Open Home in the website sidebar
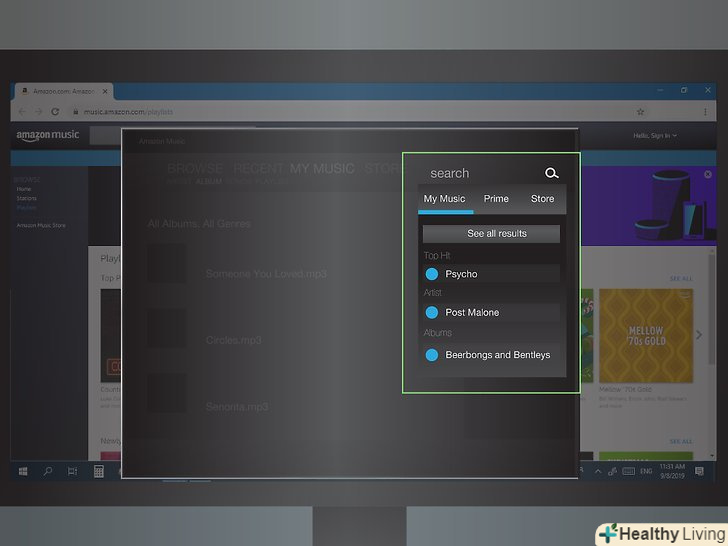728x546 pixels. [x=24, y=189]
